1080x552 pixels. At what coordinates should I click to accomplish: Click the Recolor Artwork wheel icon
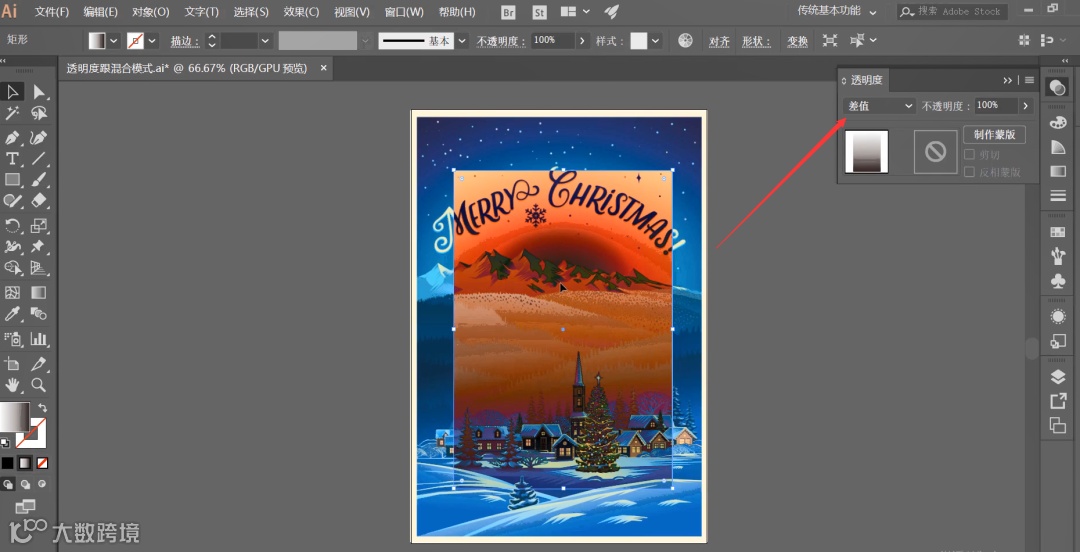pos(685,41)
